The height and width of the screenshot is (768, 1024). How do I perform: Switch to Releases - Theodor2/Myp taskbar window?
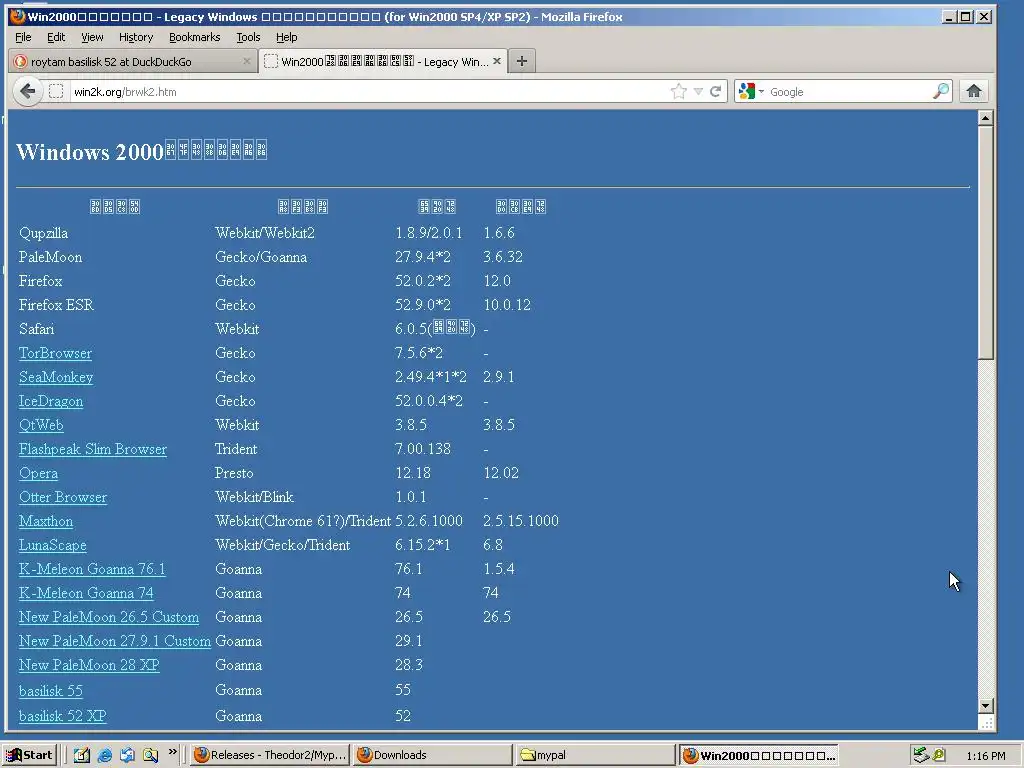(270, 755)
